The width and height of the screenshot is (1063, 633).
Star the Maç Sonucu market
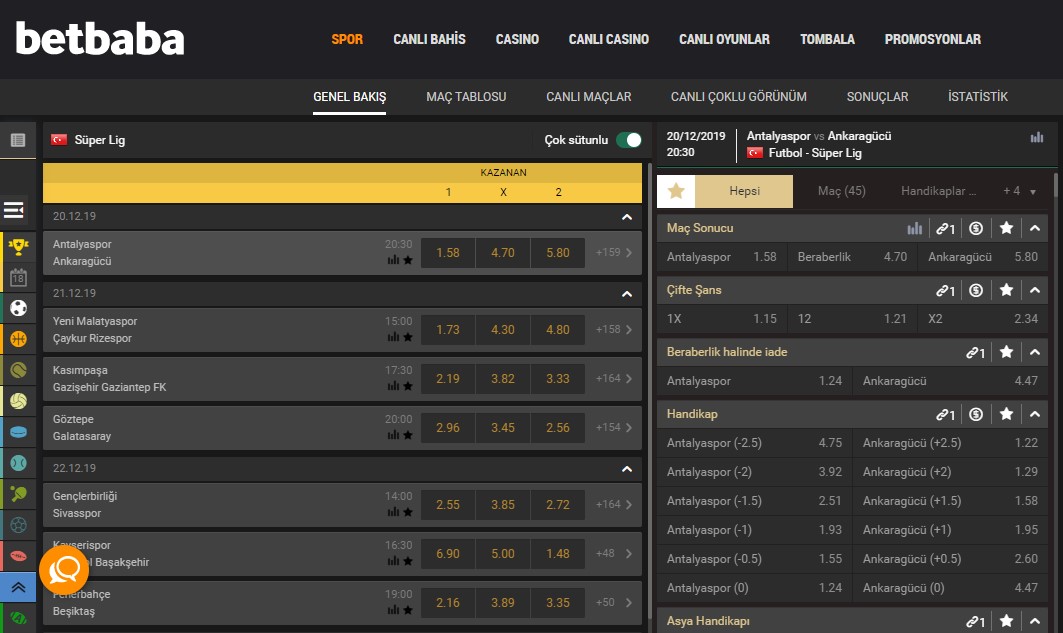point(1007,228)
